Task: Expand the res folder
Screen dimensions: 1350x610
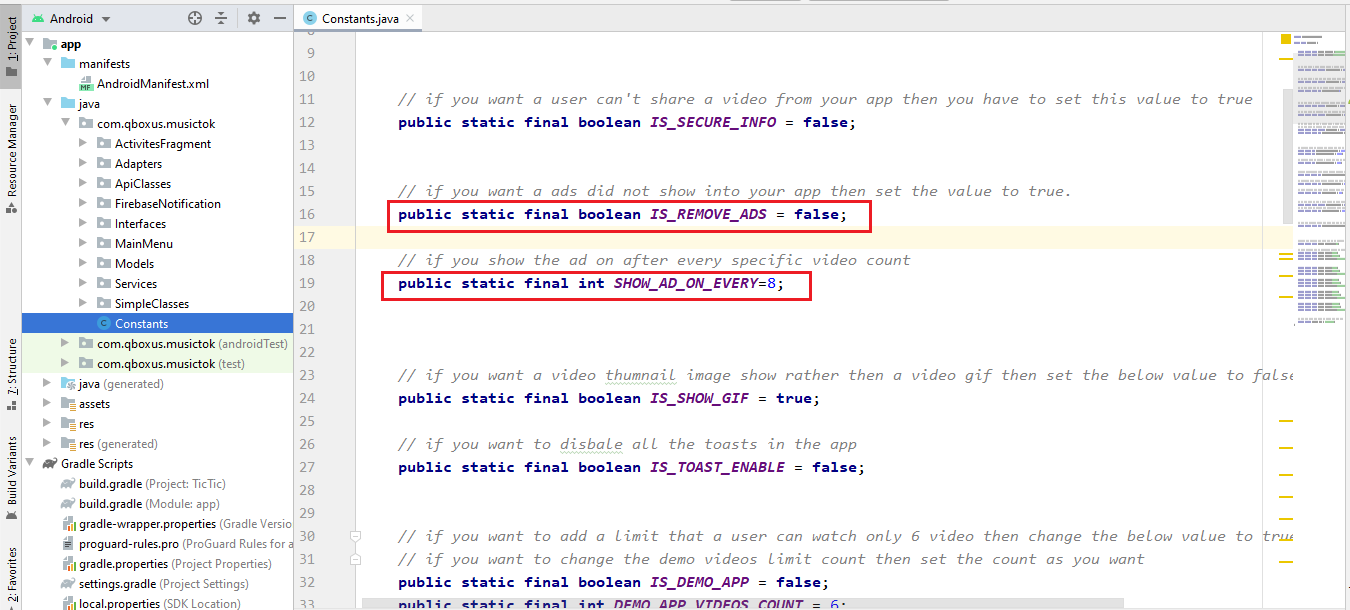Action: pyautogui.click(x=48, y=424)
